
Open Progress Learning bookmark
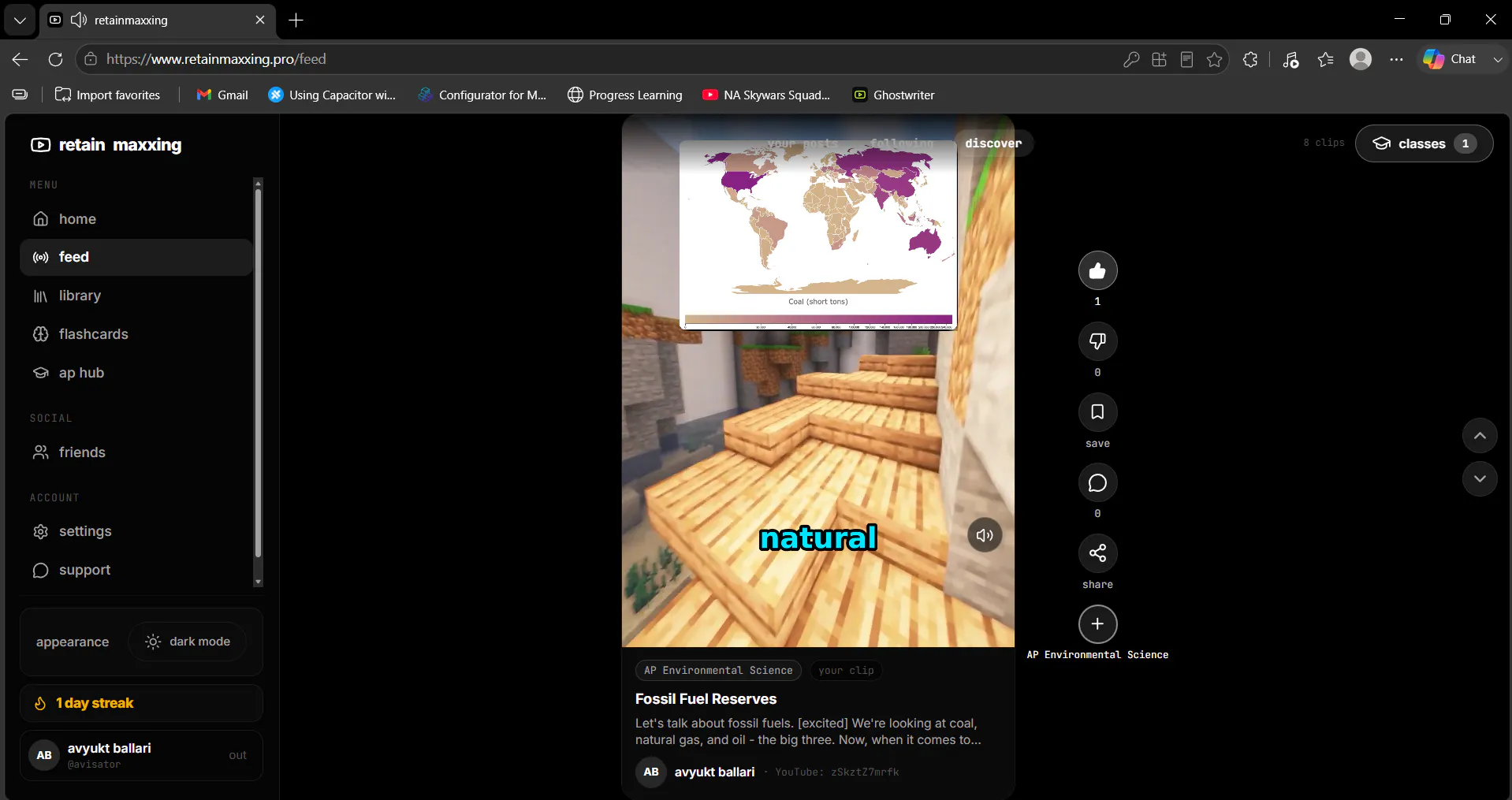point(625,95)
